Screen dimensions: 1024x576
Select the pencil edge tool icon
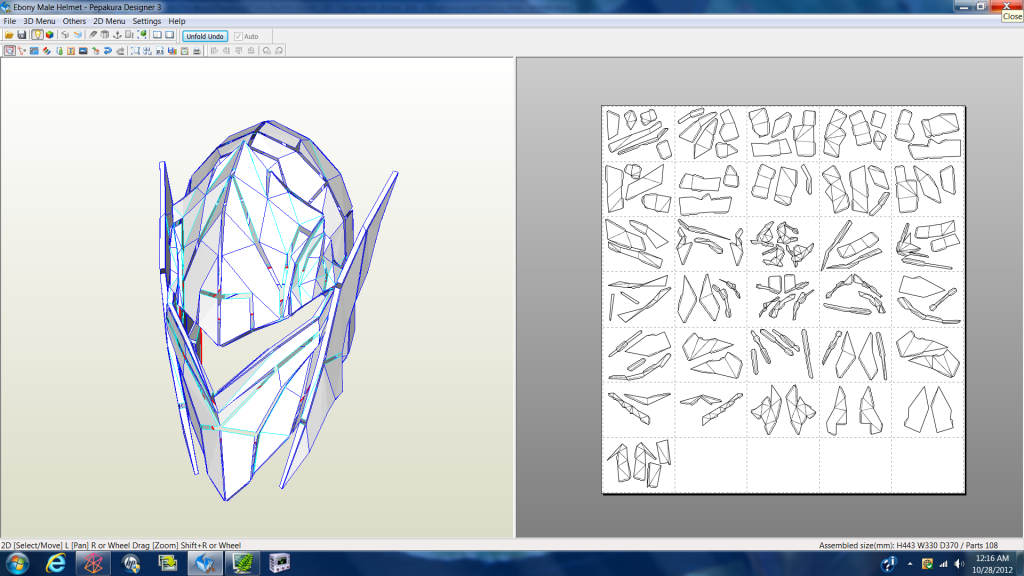(x=93, y=35)
